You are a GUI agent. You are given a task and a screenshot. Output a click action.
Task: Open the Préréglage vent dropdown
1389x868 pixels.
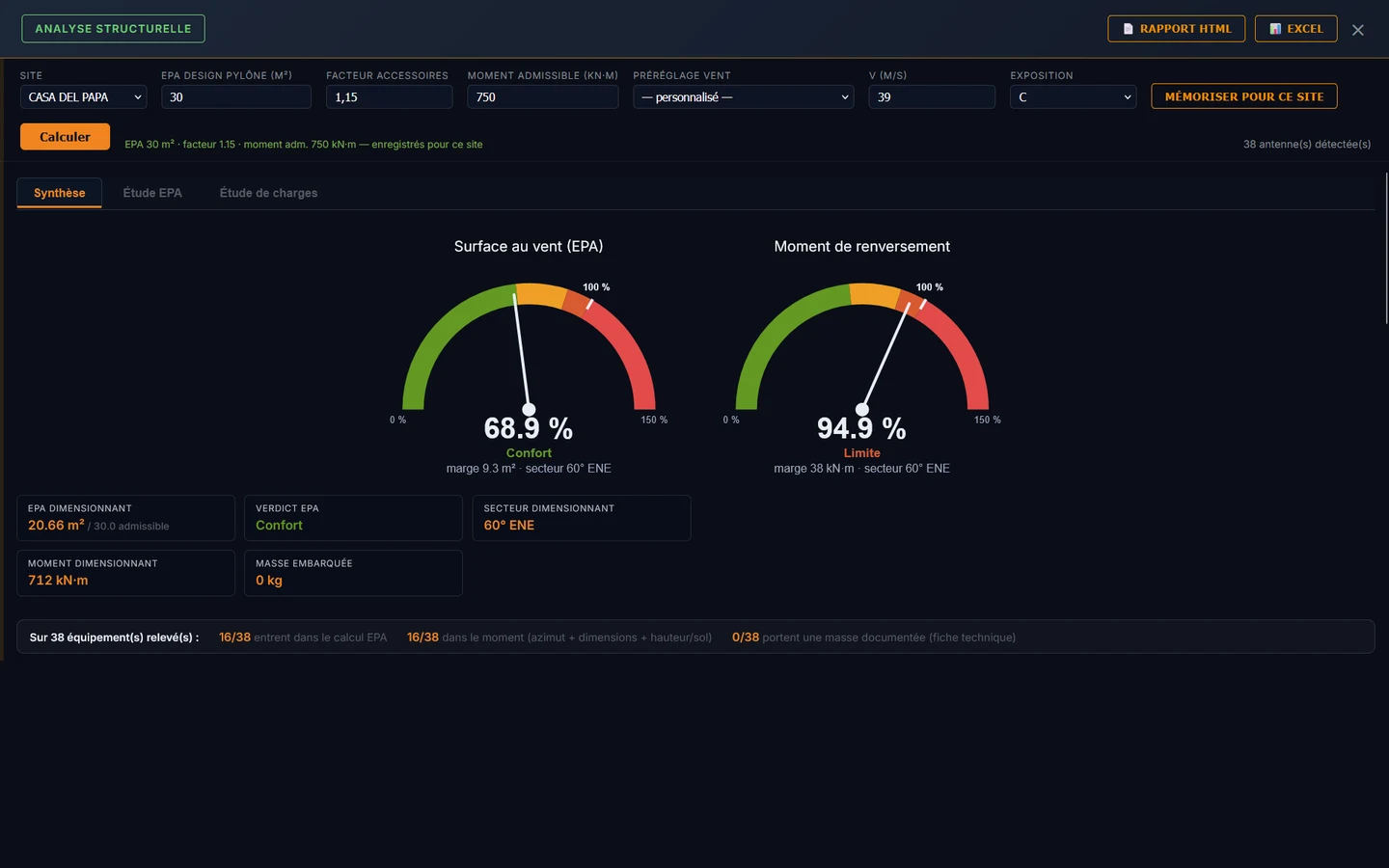pos(744,96)
